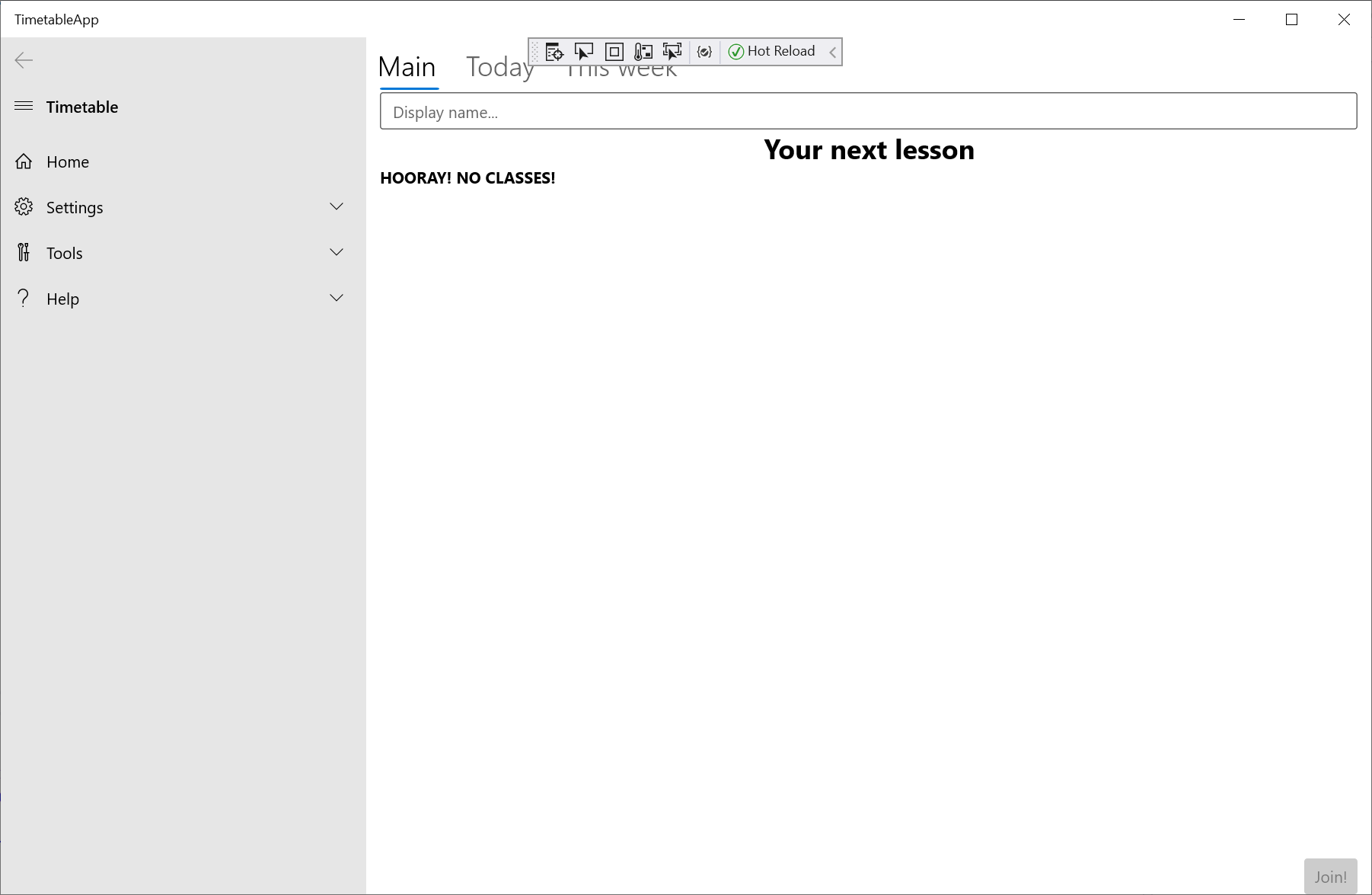Viewport: 1372px width, 895px height.
Task: Click the Tools wrench icon
Action: tap(24, 252)
